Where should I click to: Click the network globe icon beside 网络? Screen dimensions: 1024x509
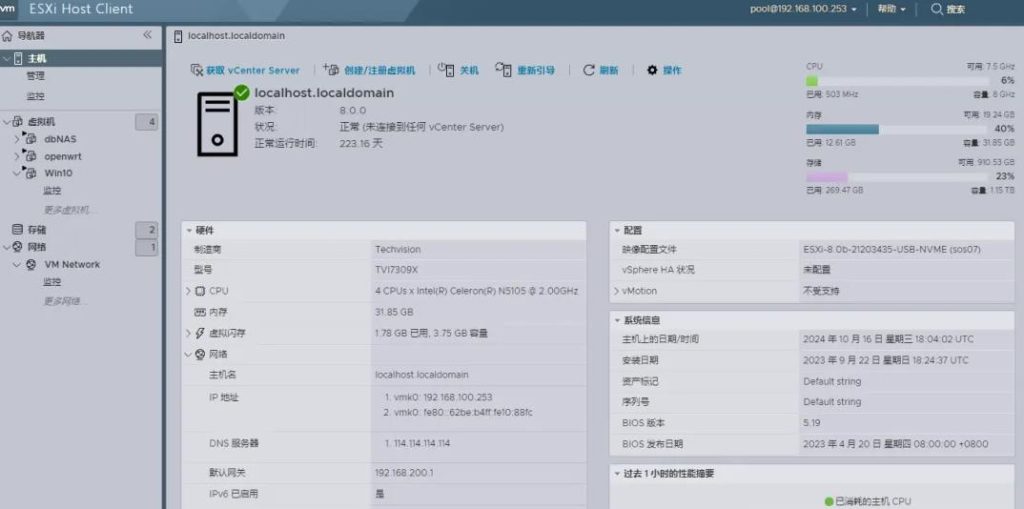pyautogui.click(x=18, y=247)
